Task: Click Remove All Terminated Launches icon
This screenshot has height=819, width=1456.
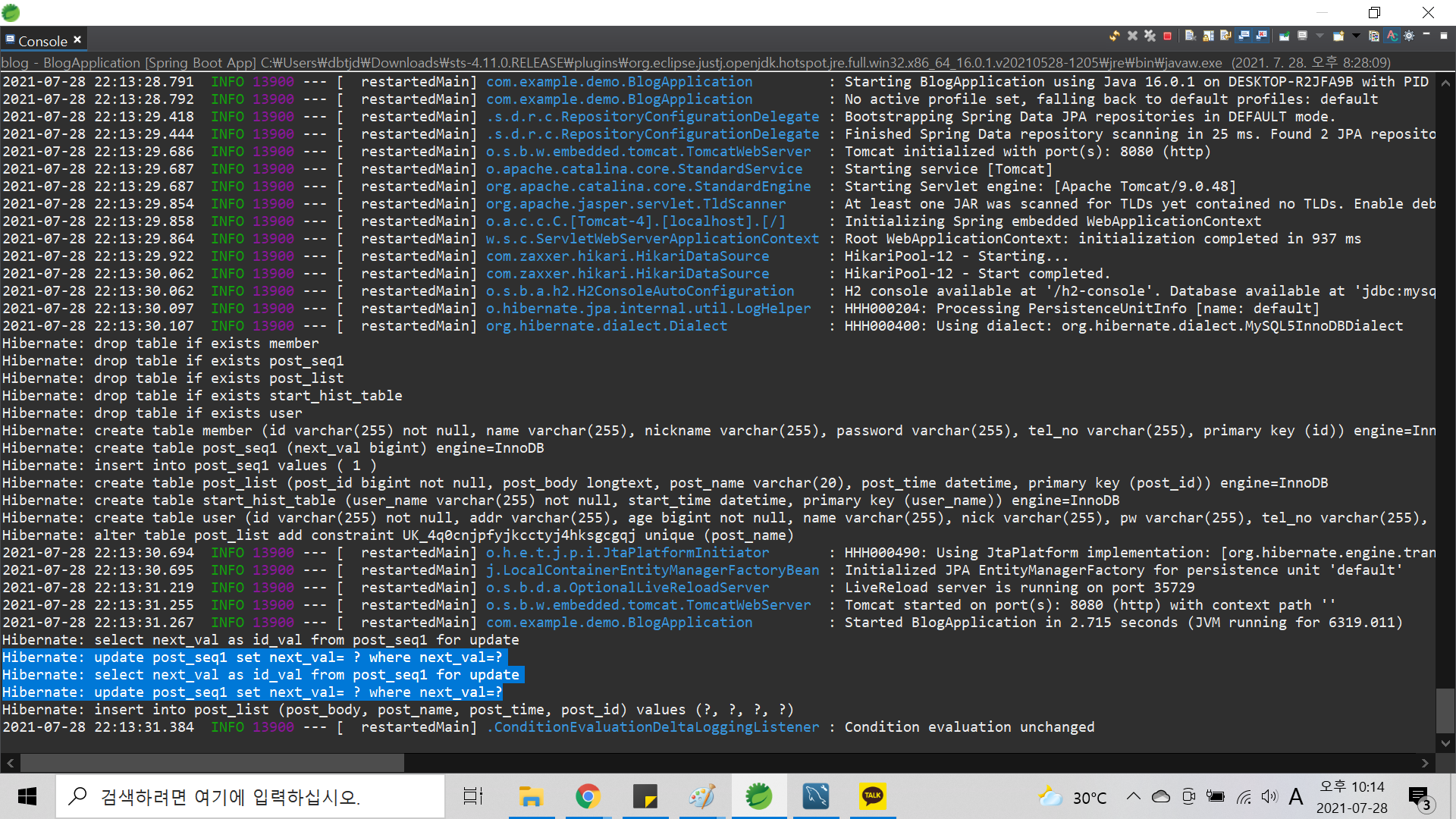Action: pos(1150,36)
